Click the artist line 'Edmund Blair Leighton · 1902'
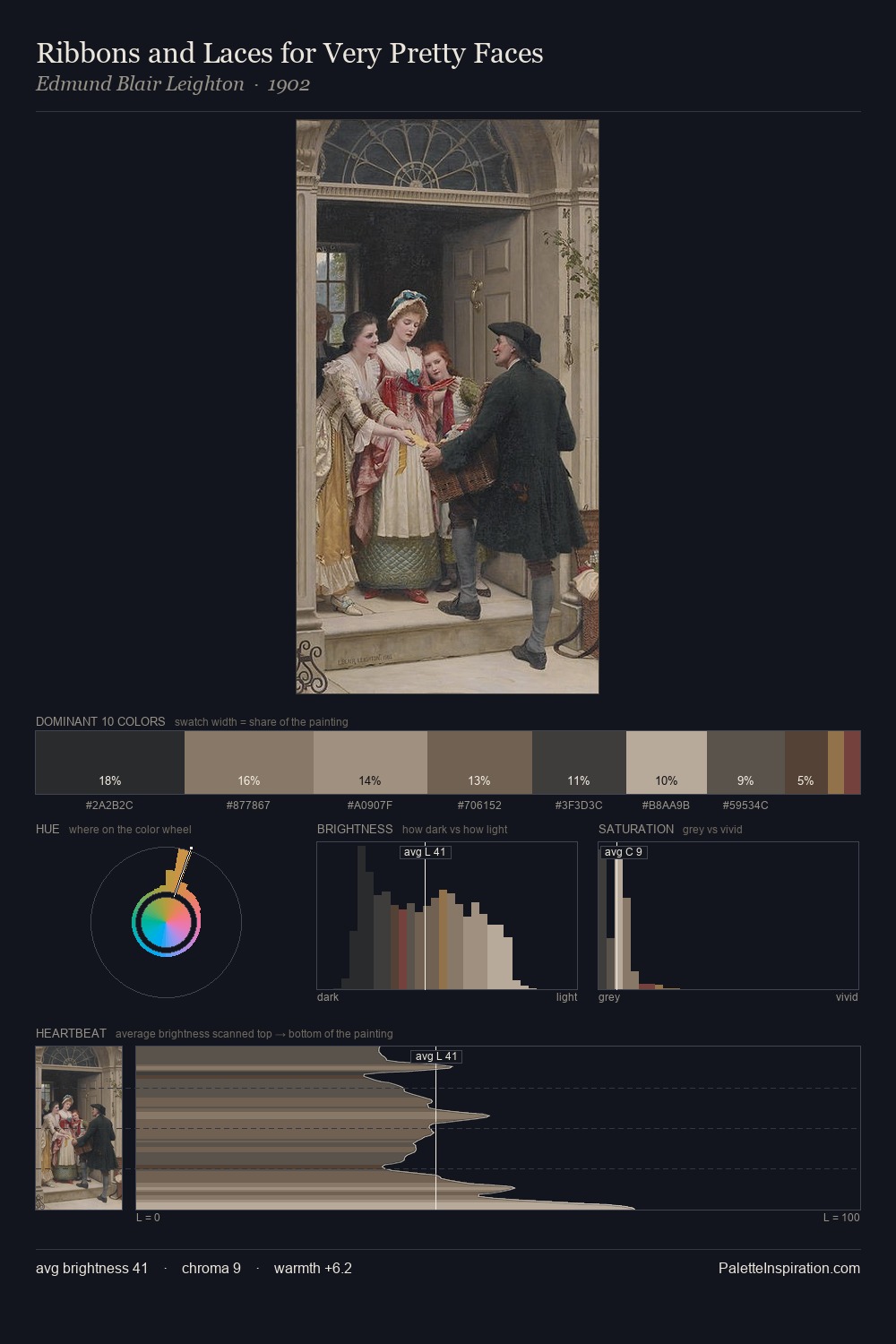Viewport: 896px width, 1344px height. 173,84
